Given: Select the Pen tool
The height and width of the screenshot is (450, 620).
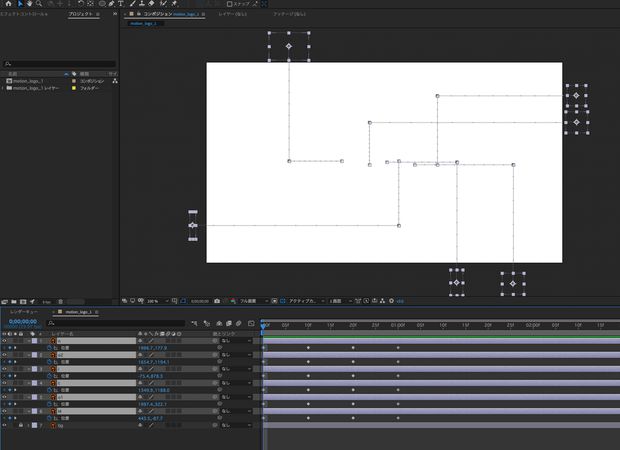Looking at the screenshot, I should coord(112,4).
